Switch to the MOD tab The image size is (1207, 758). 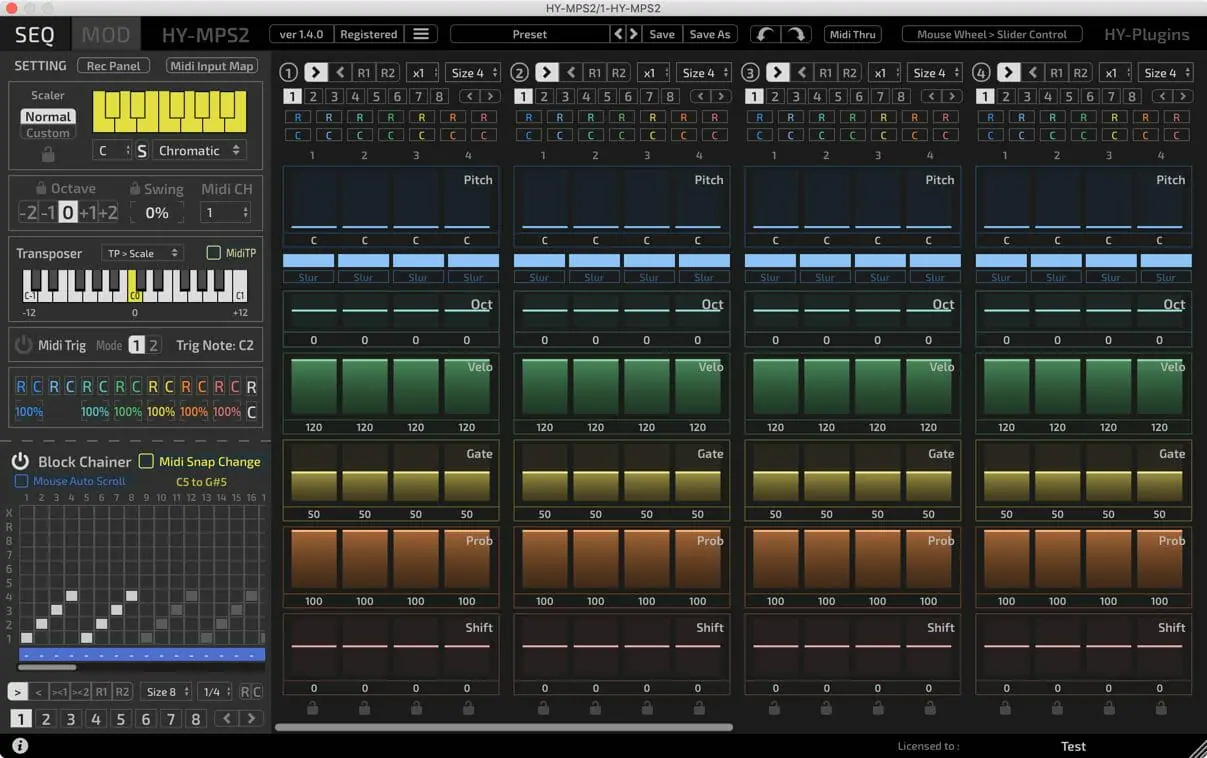pyautogui.click(x=105, y=35)
